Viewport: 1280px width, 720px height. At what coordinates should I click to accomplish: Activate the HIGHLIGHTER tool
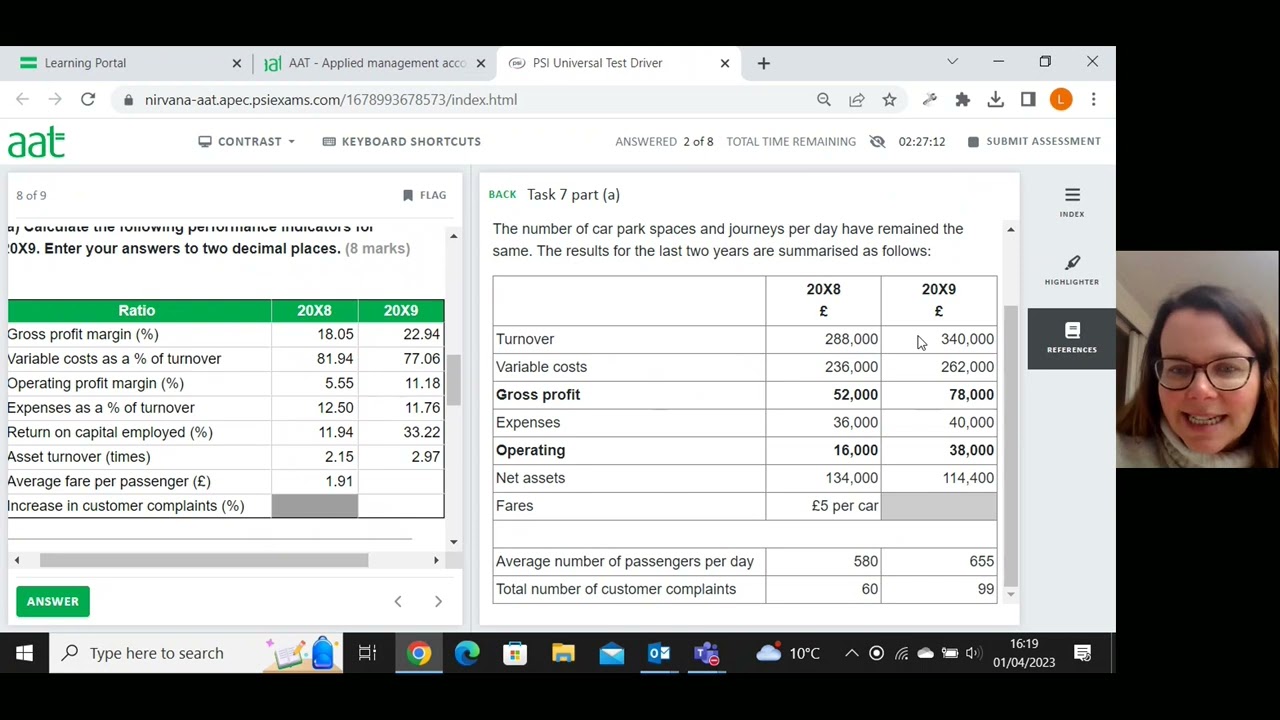(x=1072, y=269)
